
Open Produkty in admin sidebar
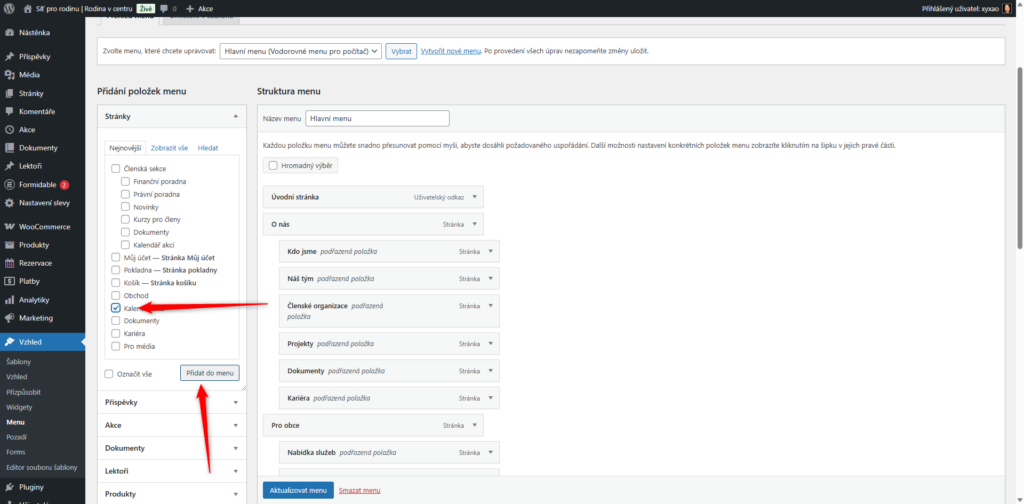(34, 245)
